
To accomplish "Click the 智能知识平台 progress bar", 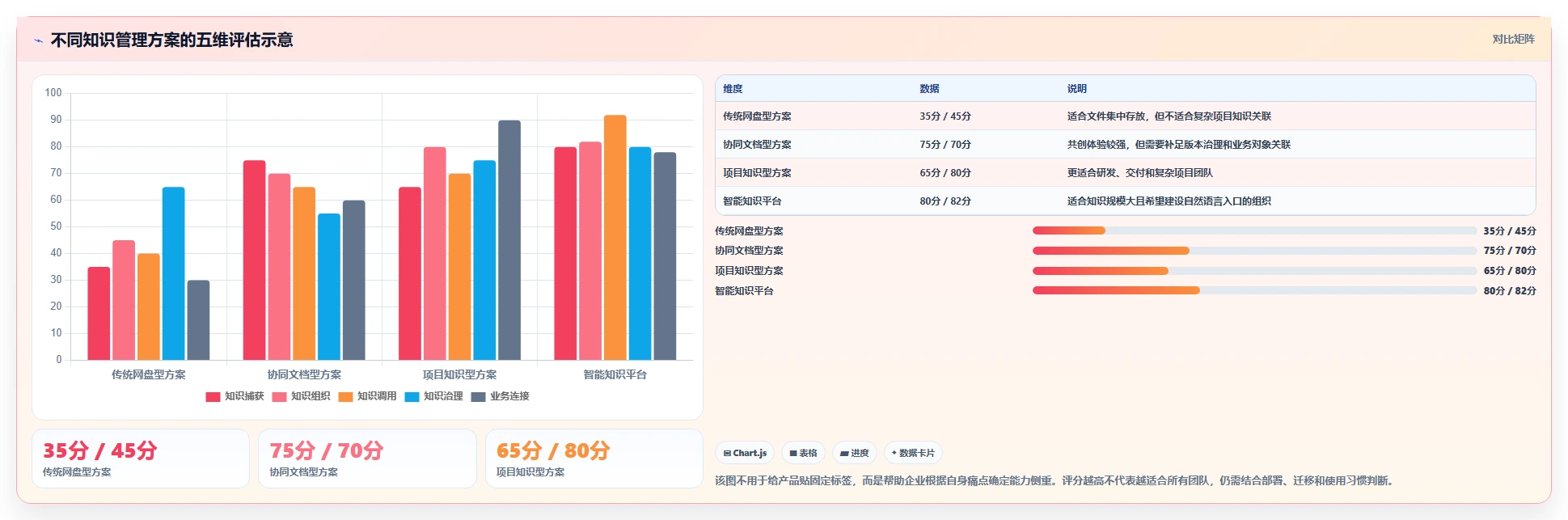I will [1254, 290].
